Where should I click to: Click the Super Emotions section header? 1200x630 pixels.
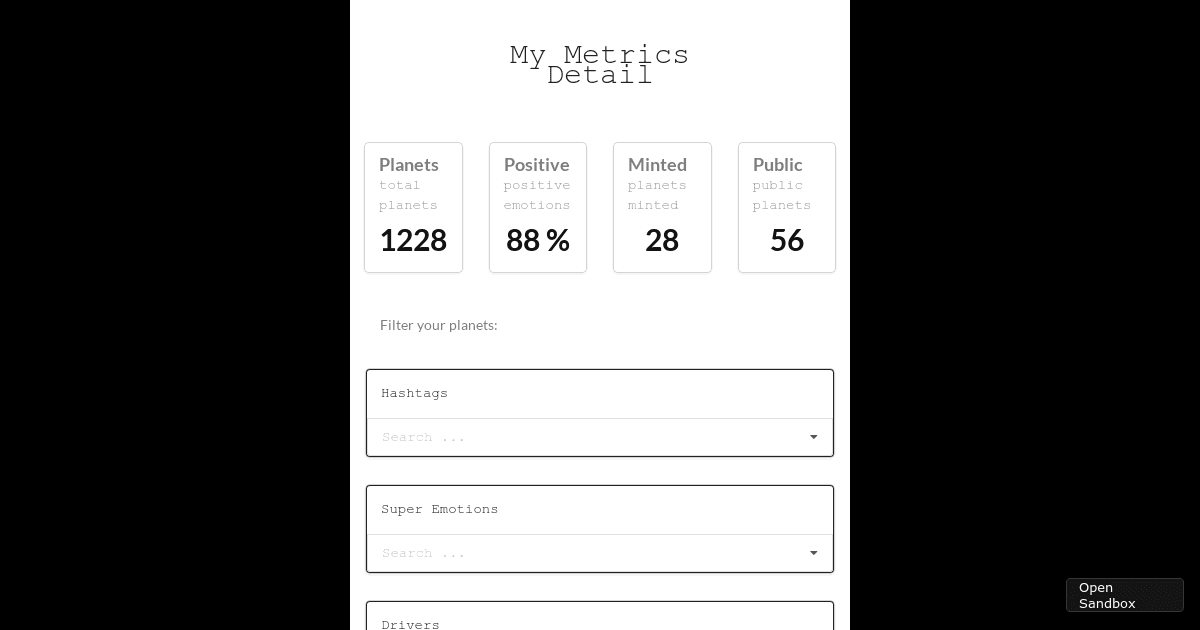tap(440, 509)
